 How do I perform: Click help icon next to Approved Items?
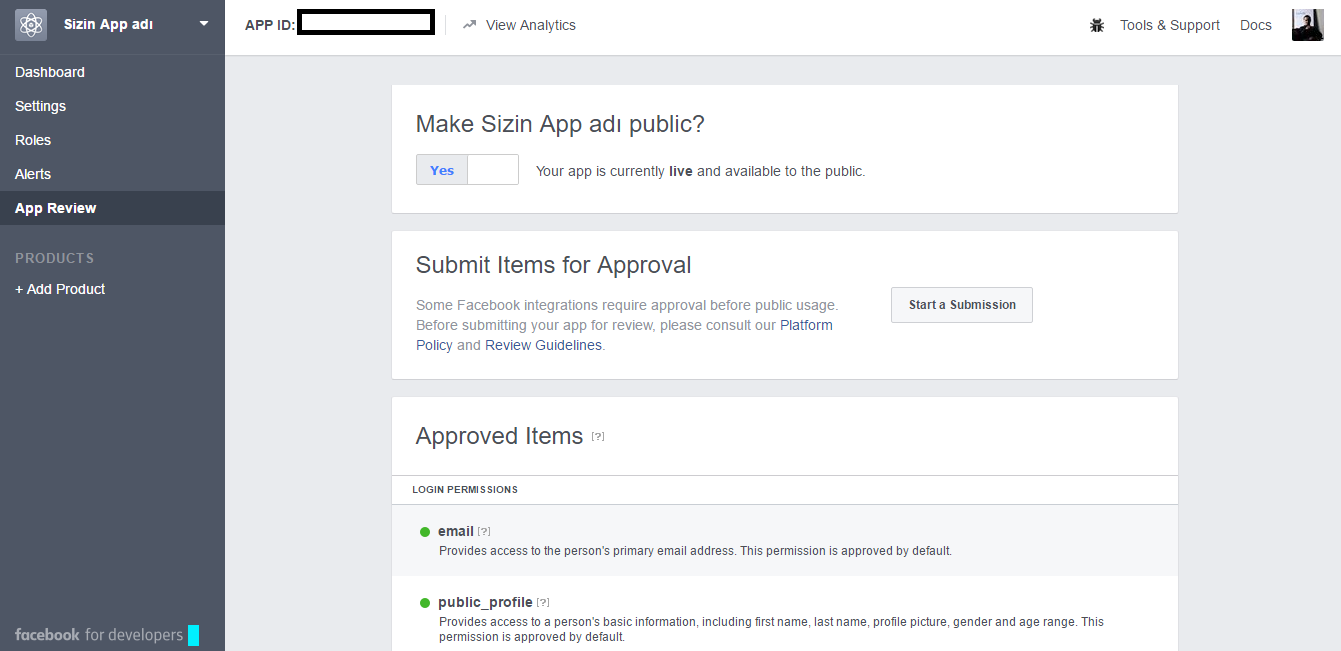point(598,436)
